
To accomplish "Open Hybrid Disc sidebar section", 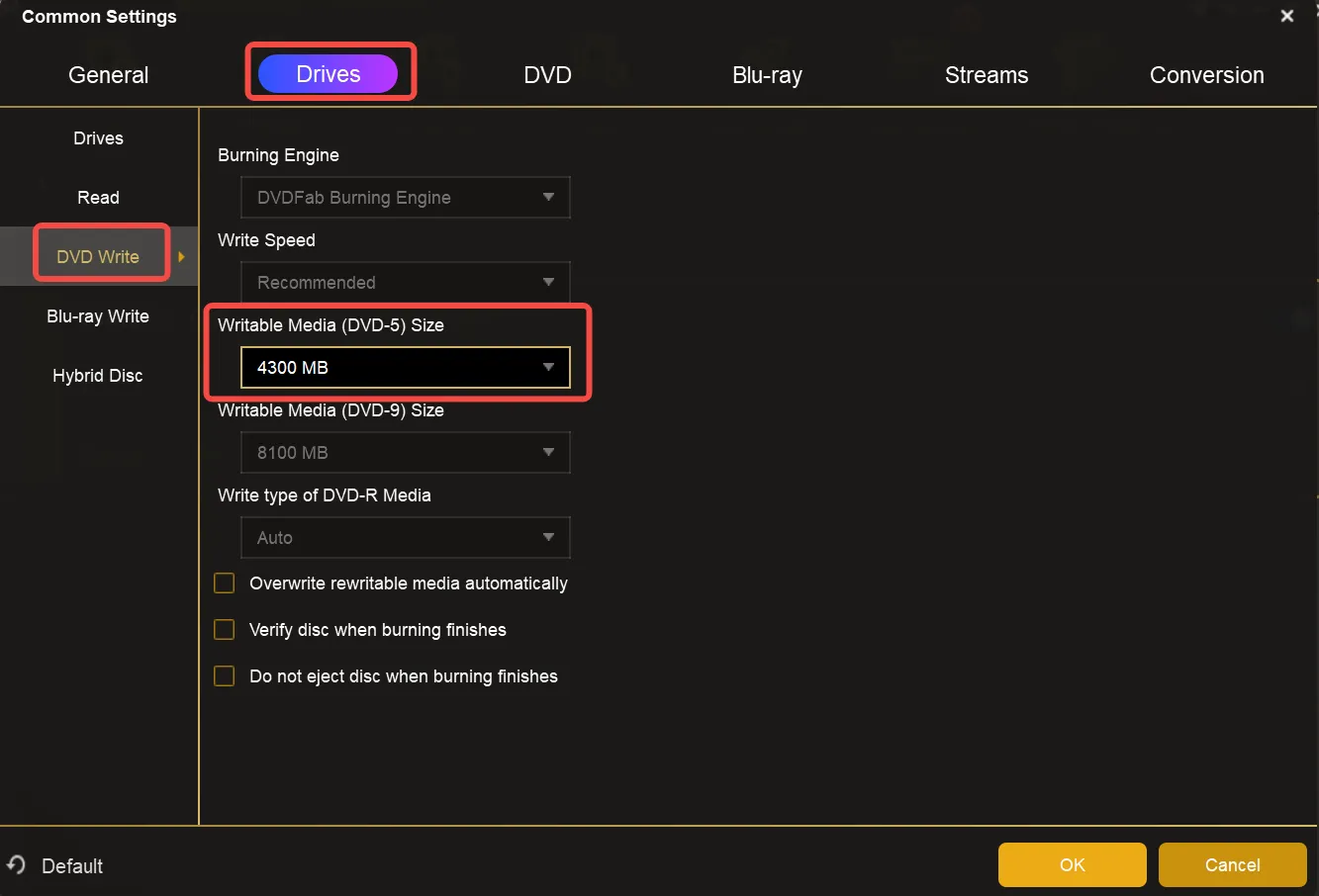I will coord(98,376).
